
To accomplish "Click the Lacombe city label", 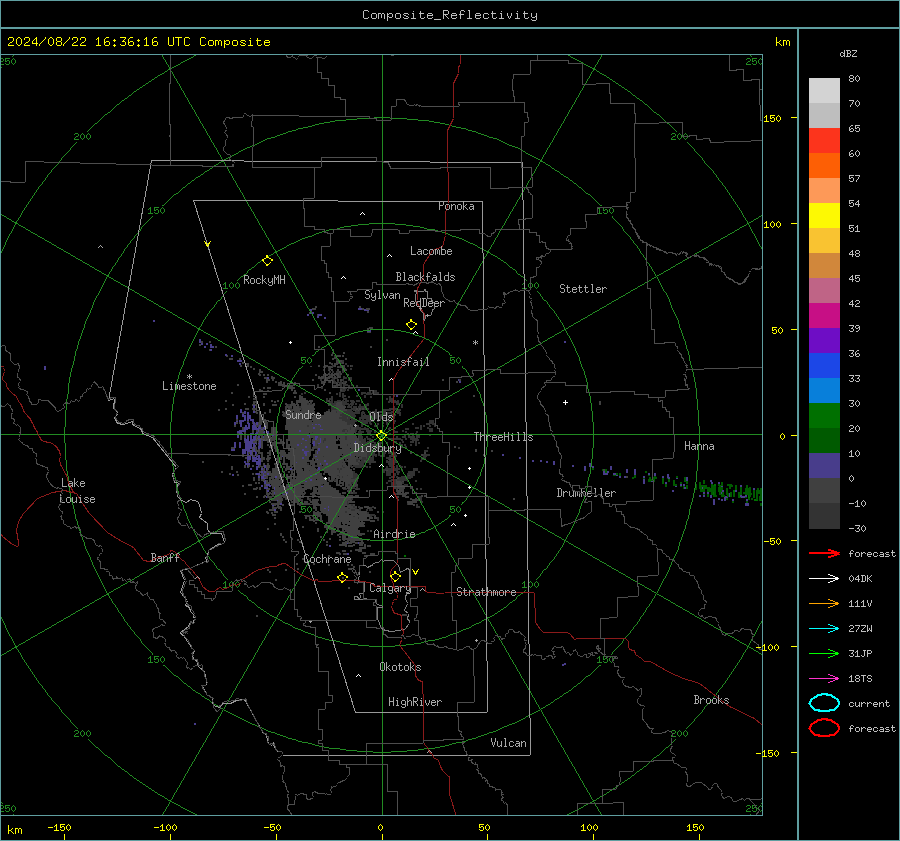I will (431, 251).
